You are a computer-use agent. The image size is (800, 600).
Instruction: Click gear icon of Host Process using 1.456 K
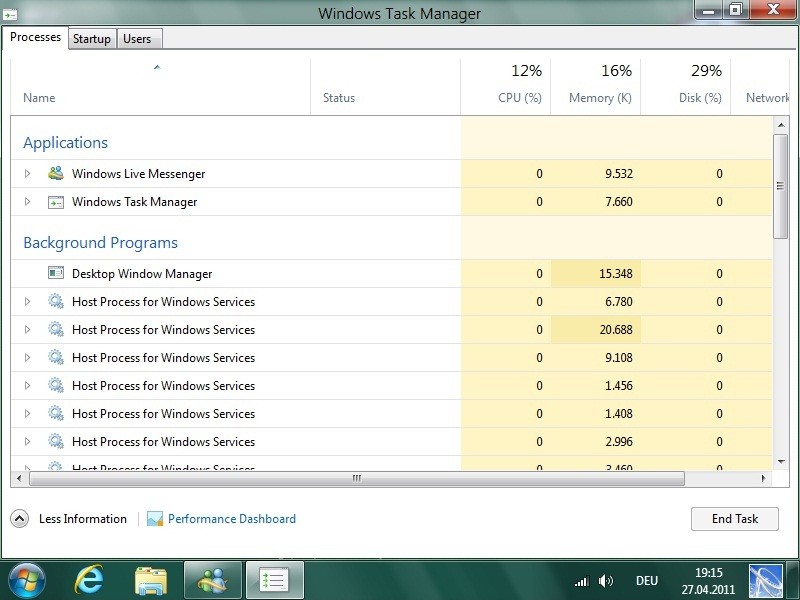click(56, 386)
